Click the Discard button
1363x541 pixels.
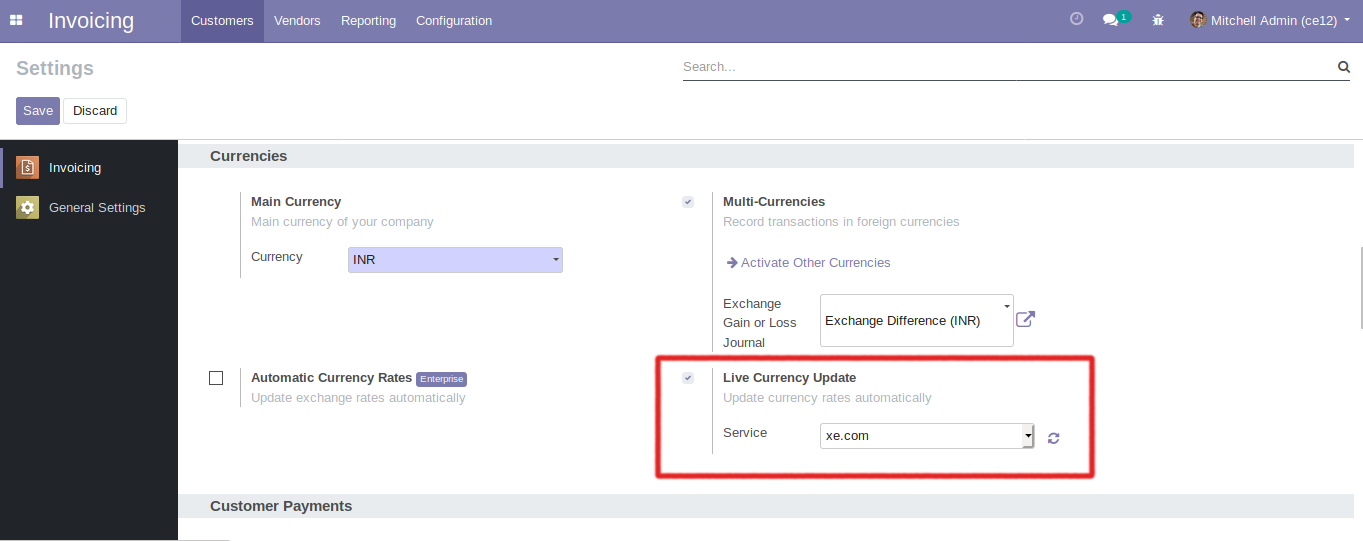95,111
